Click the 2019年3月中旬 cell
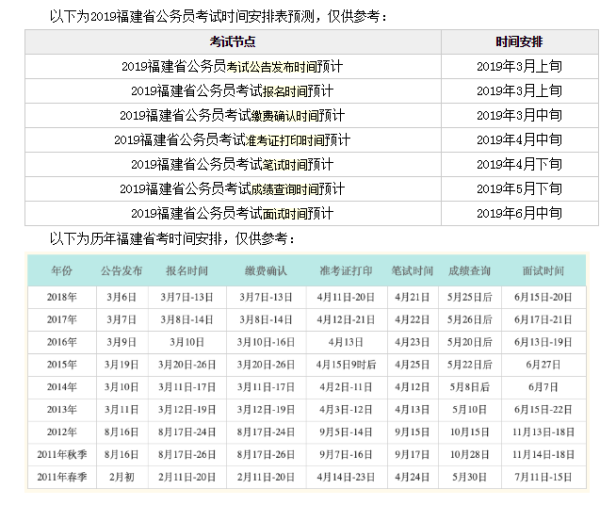This screenshot has height=505, width=600. tap(519, 116)
